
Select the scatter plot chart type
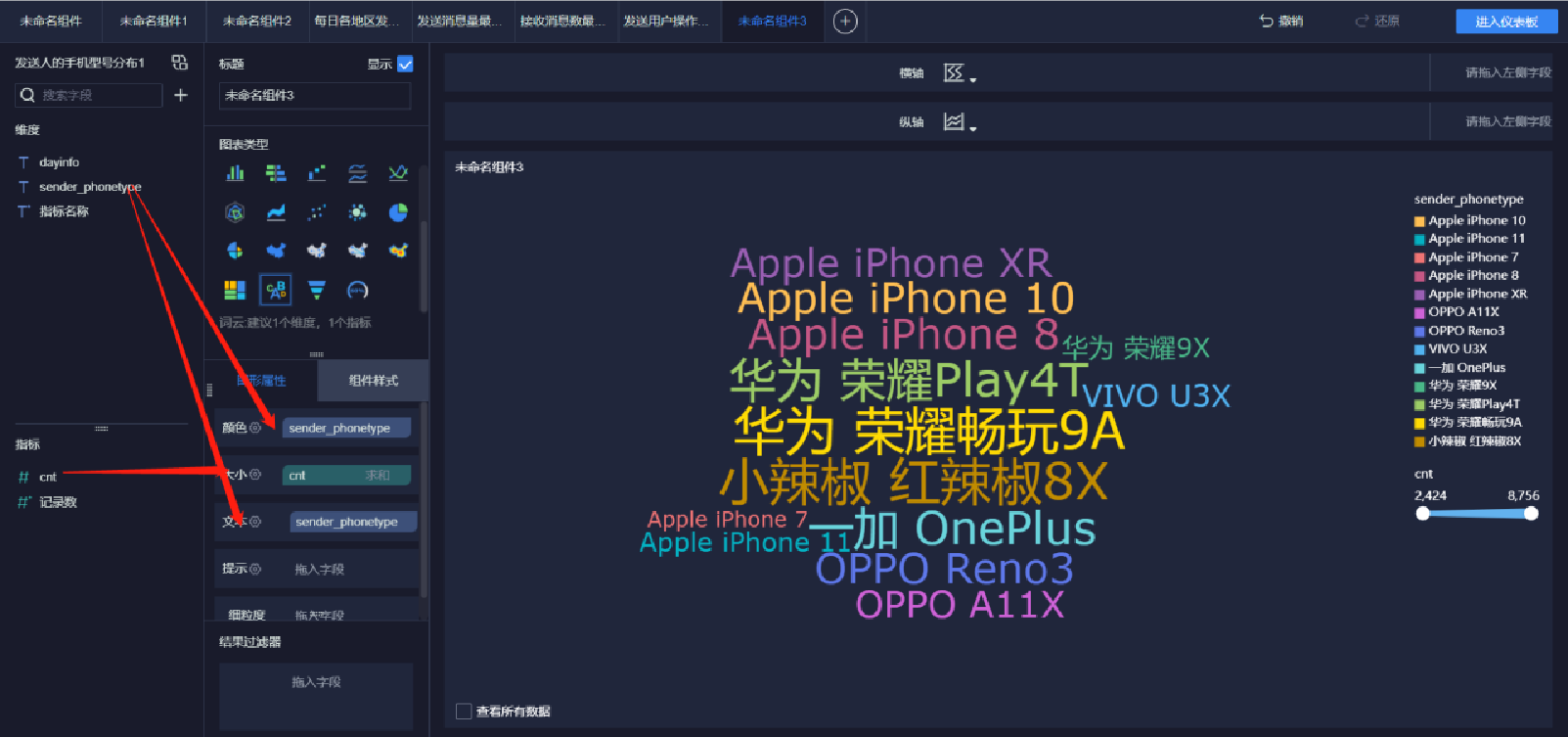coord(317,212)
